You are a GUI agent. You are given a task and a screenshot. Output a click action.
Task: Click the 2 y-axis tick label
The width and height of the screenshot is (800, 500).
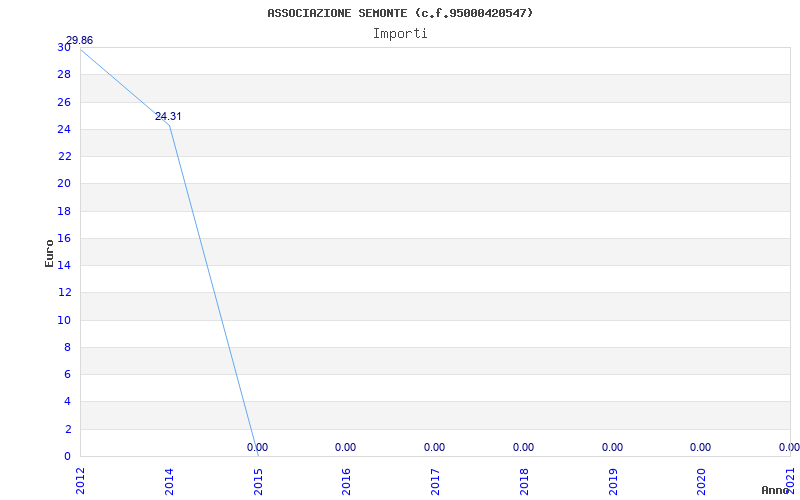click(67, 429)
